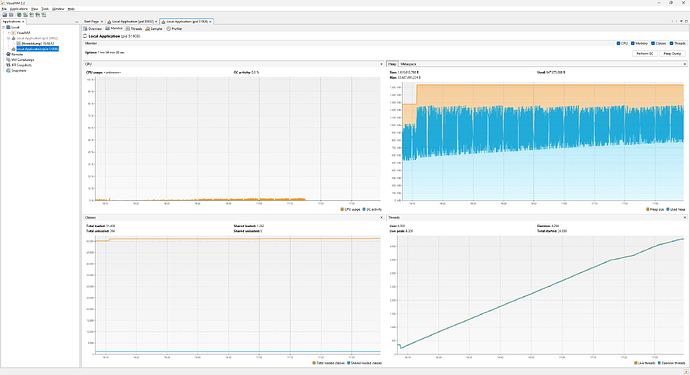Open the Sampler view
Screen dimensions: 690x375
154,29
